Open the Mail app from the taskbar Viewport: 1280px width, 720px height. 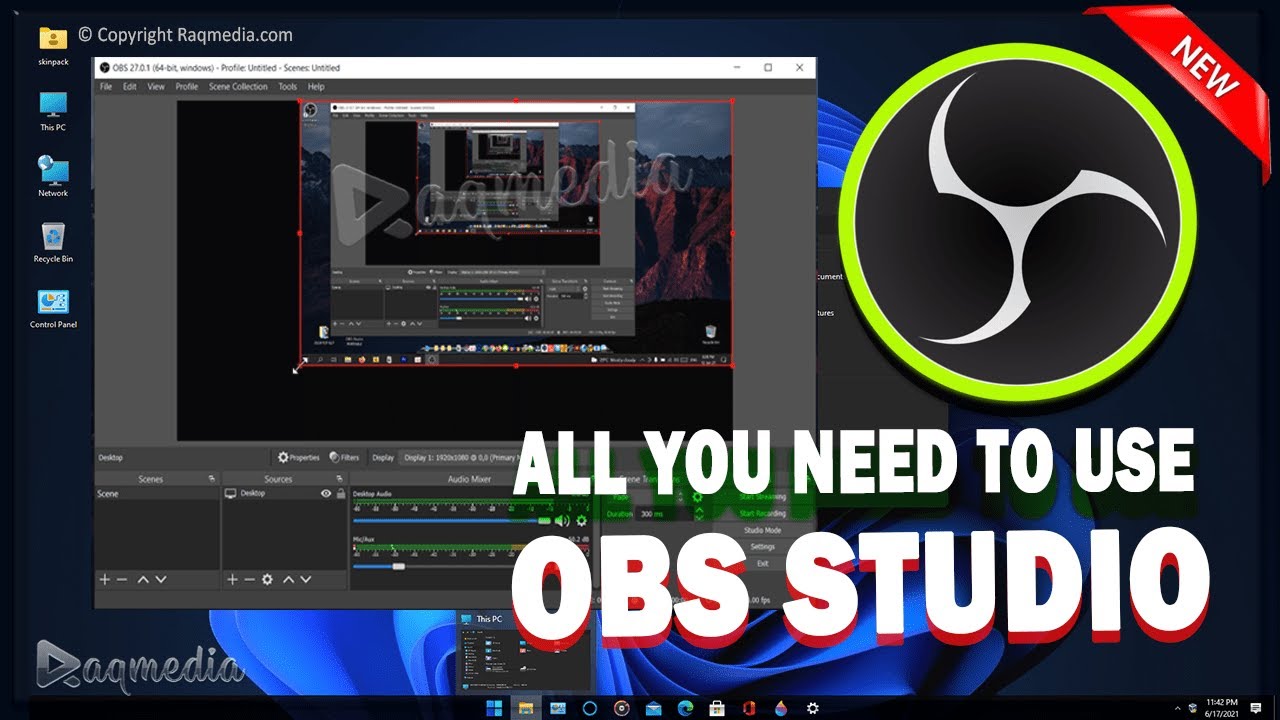coord(654,708)
